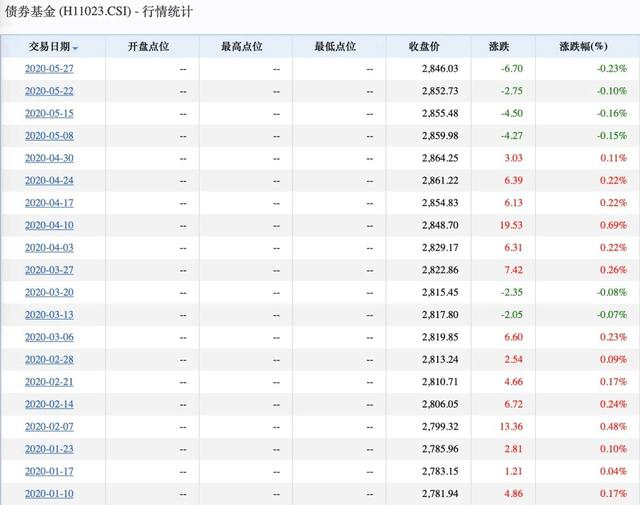The height and width of the screenshot is (505, 640).
Task: Select the percentage -0.08%
Action: coord(611,292)
